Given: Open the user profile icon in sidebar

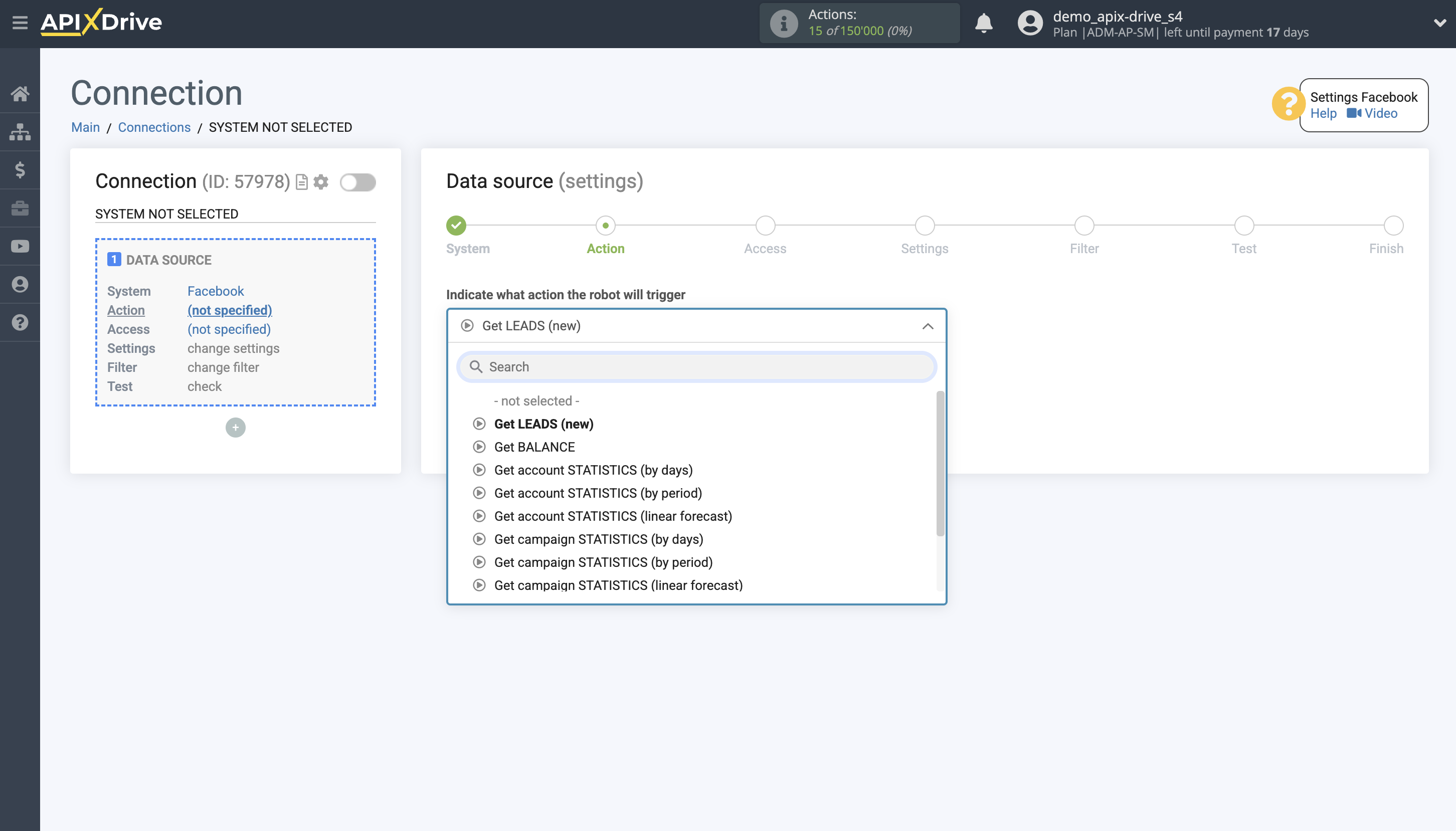Looking at the screenshot, I should pyautogui.click(x=21, y=284).
